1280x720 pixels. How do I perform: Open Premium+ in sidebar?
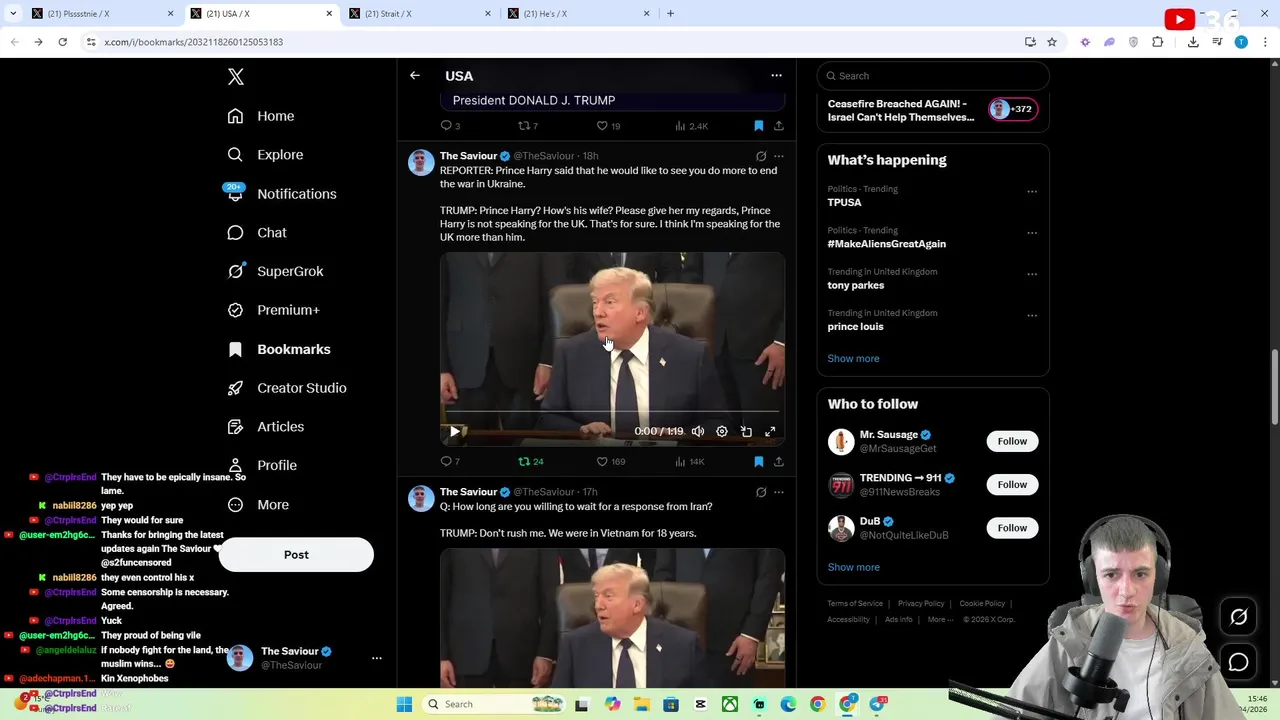tap(273, 310)
